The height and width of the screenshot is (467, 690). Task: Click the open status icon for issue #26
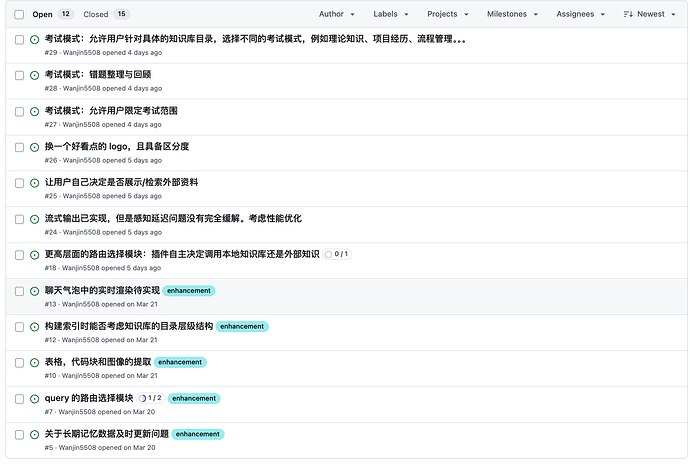(34, 147)
